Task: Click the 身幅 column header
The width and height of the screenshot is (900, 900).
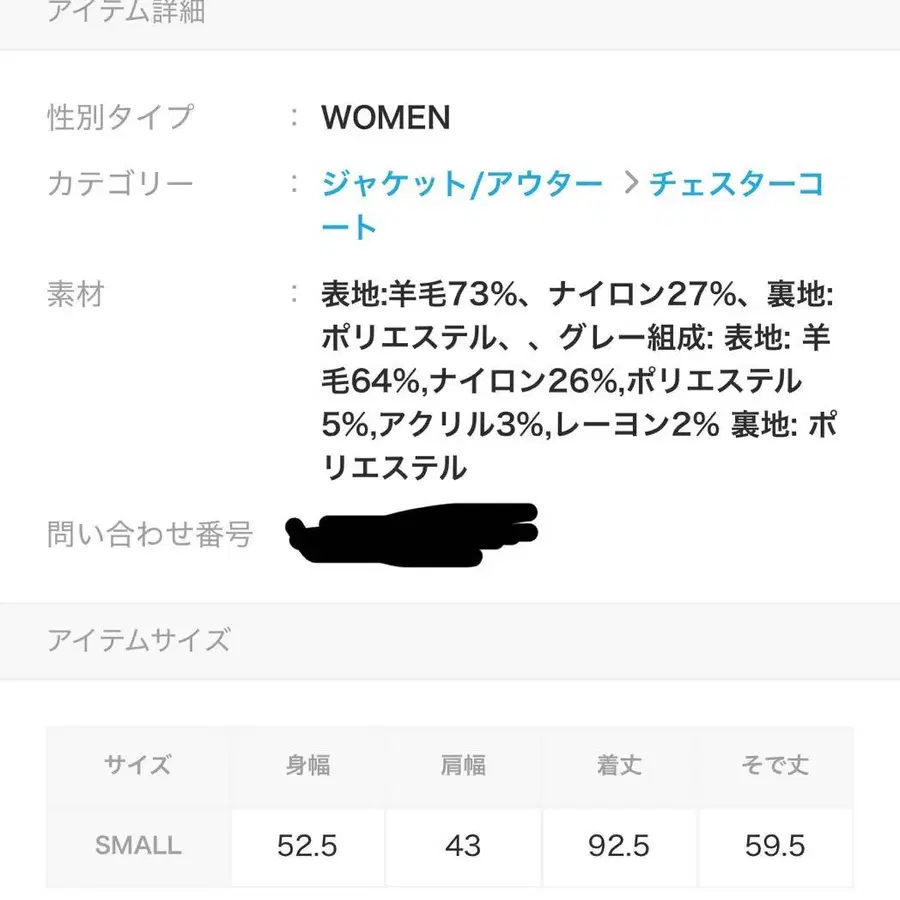Action: point(307,764)
